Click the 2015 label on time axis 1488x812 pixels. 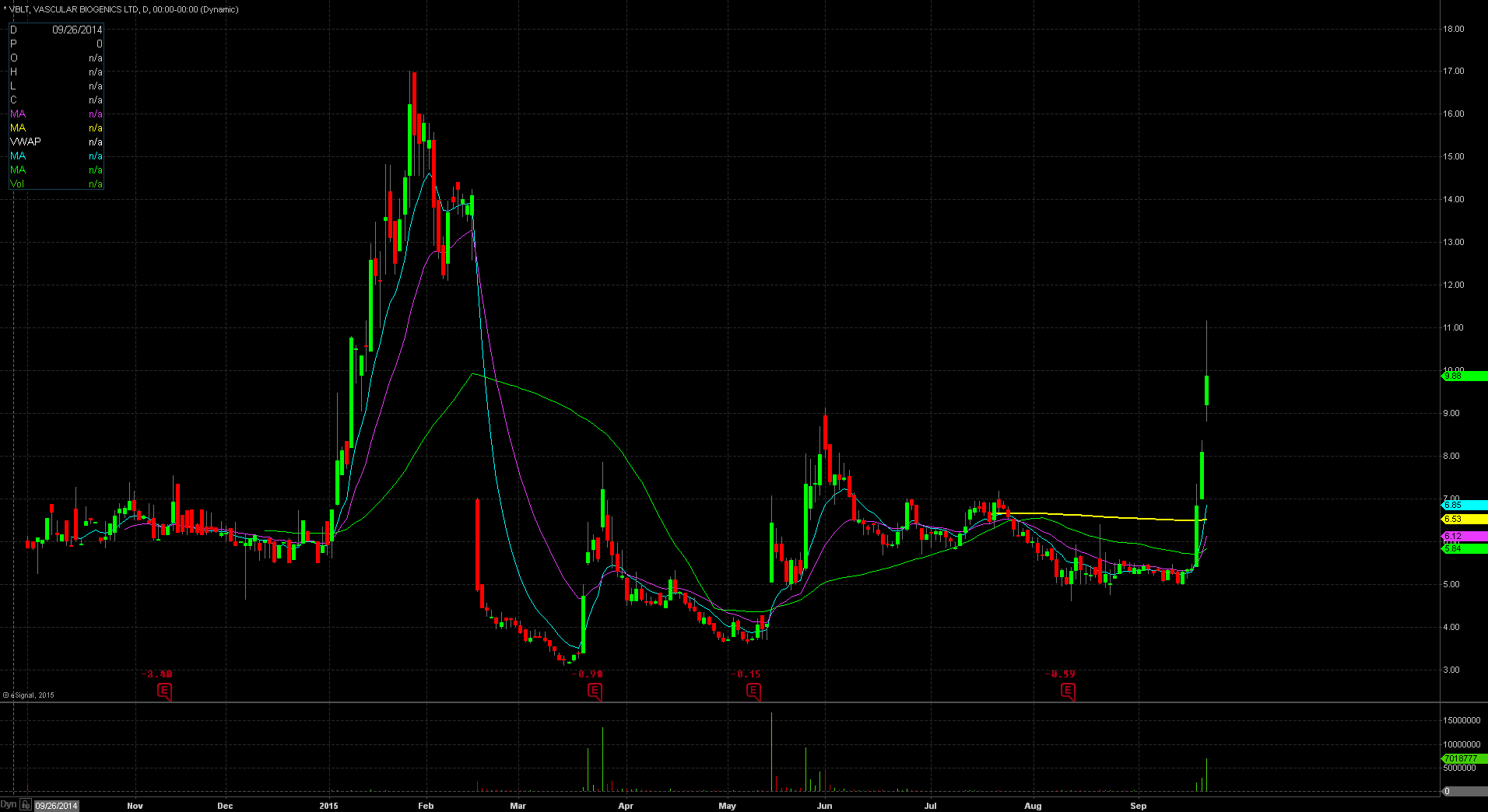[328, 806]
